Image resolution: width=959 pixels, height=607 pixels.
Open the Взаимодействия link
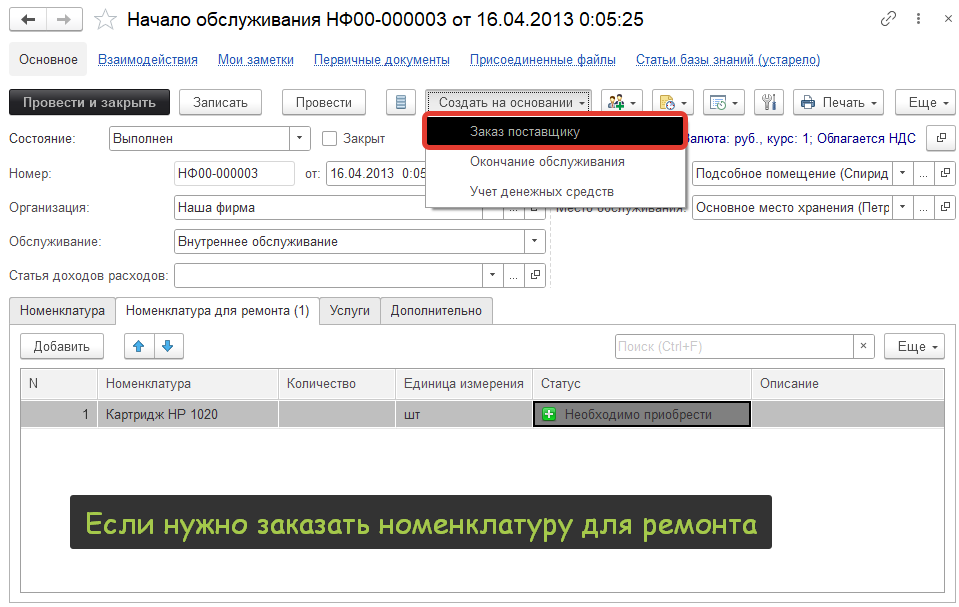click(148, 60)
